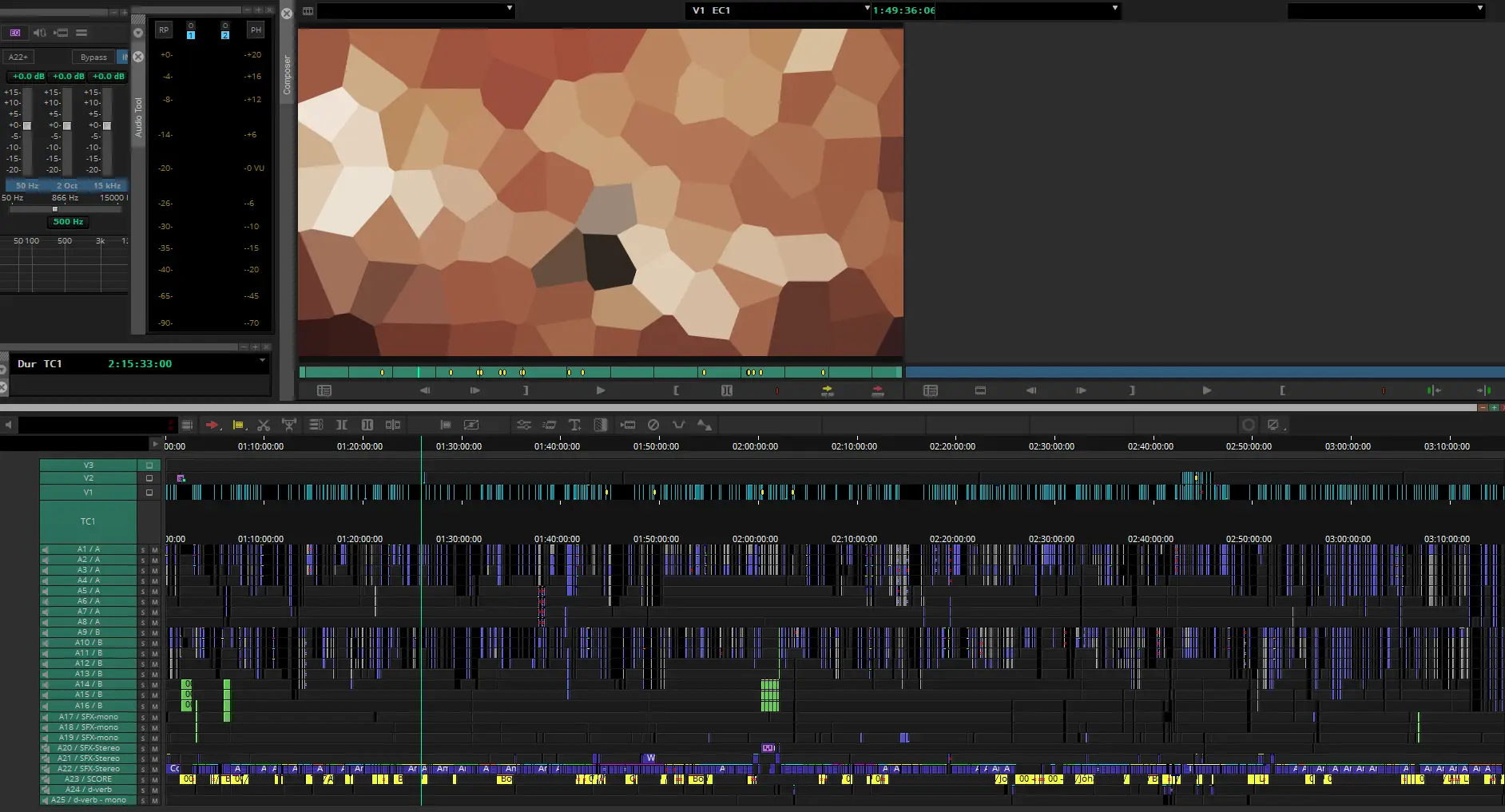The image size is (1505, 812).
Task: Click the PH button in Audio Tool
Action: click(256, 30)
